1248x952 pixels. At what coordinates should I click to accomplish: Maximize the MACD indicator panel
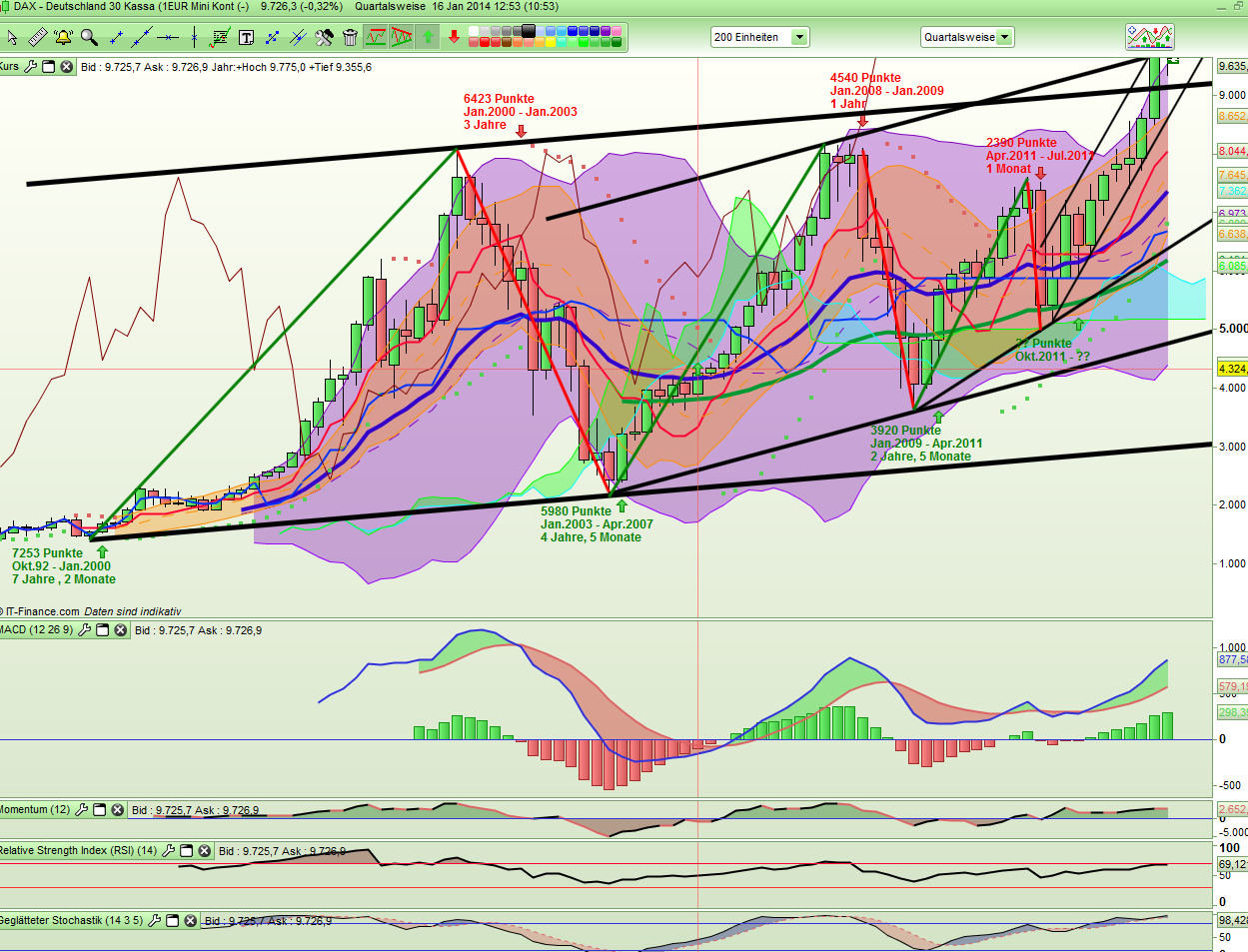[x=102, y=630]
